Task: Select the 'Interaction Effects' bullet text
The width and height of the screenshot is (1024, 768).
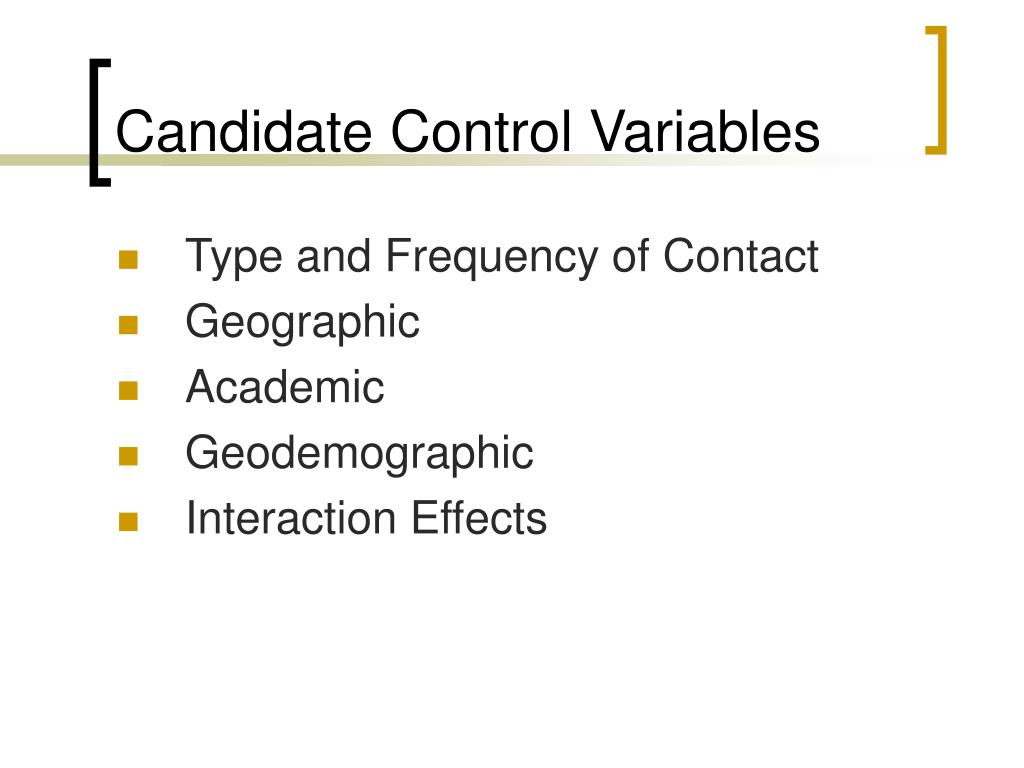Action: (x=366, y=519)
